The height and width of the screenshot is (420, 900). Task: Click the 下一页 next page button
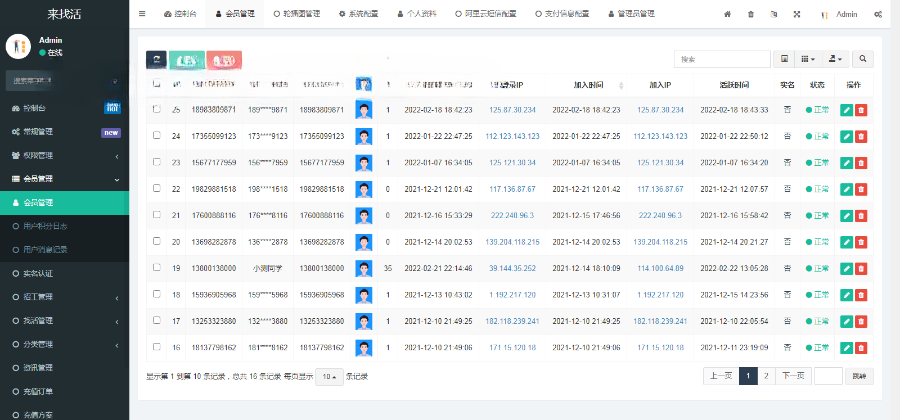click(793, 376)
